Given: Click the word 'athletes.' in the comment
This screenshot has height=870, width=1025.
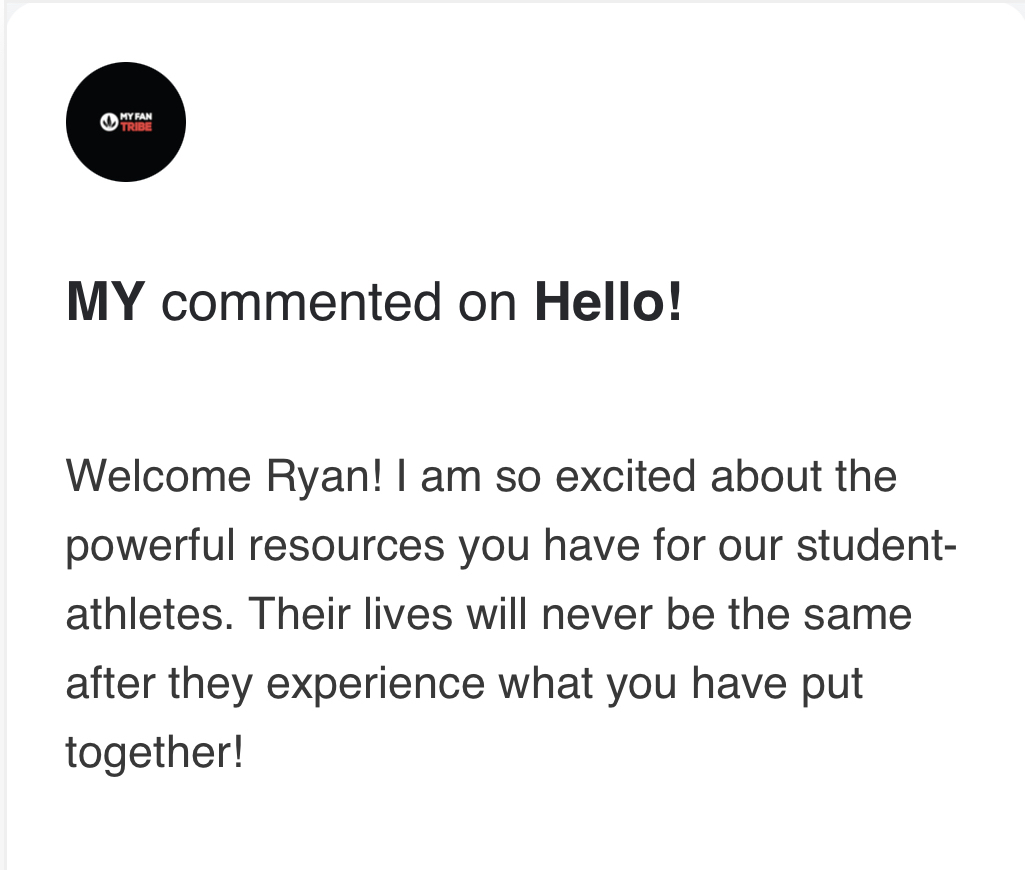Looking at the screenshot, I should (x=150, y=614).
